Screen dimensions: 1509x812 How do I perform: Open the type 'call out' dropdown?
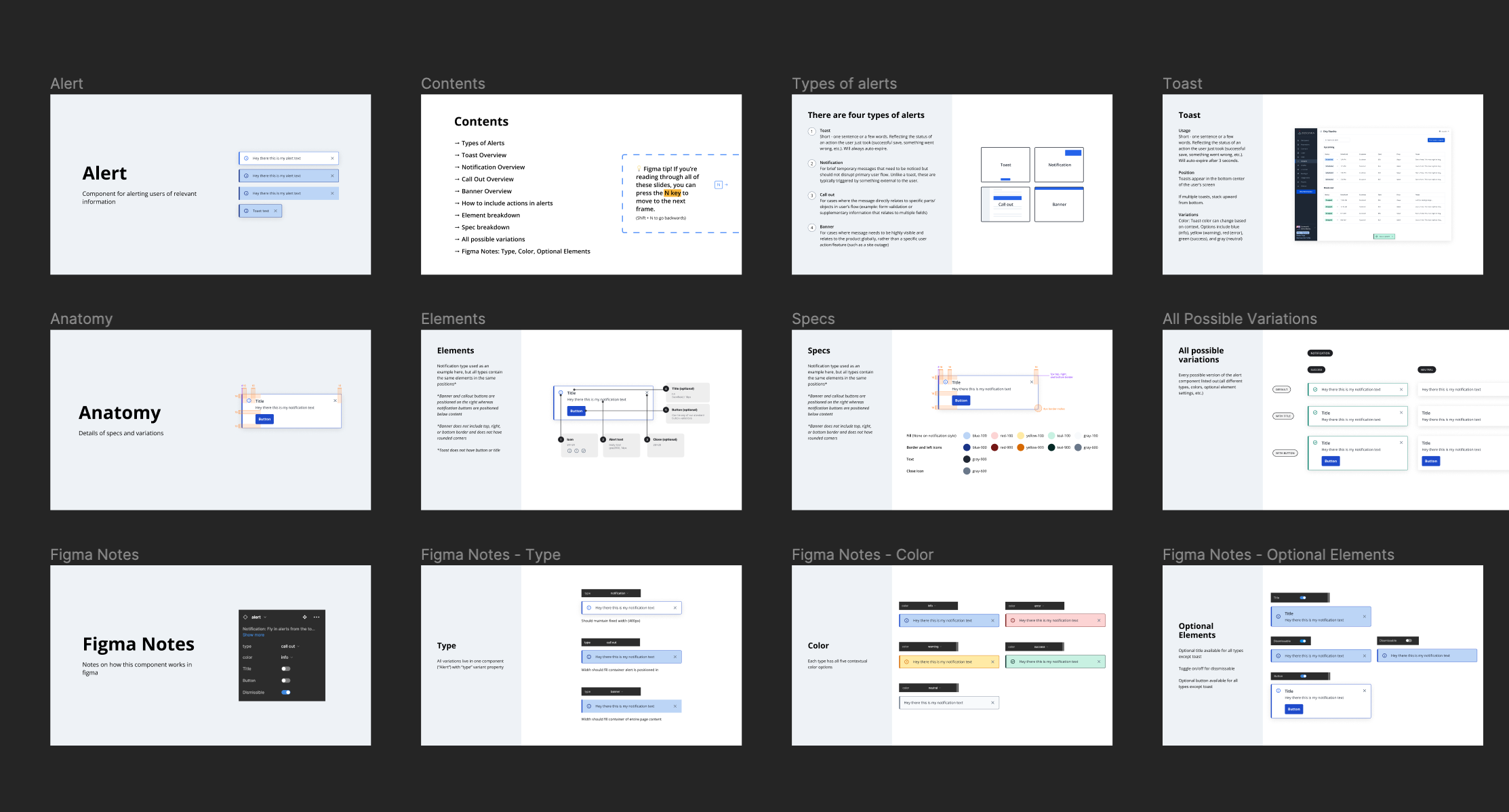290,647
